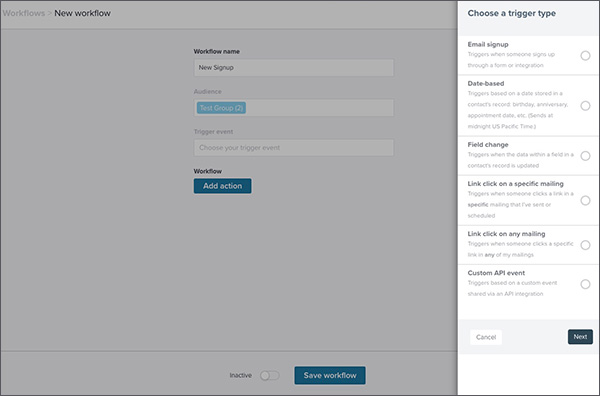
Task: Click the 'Choose a trigger type' heading
Action: point(512,13)
